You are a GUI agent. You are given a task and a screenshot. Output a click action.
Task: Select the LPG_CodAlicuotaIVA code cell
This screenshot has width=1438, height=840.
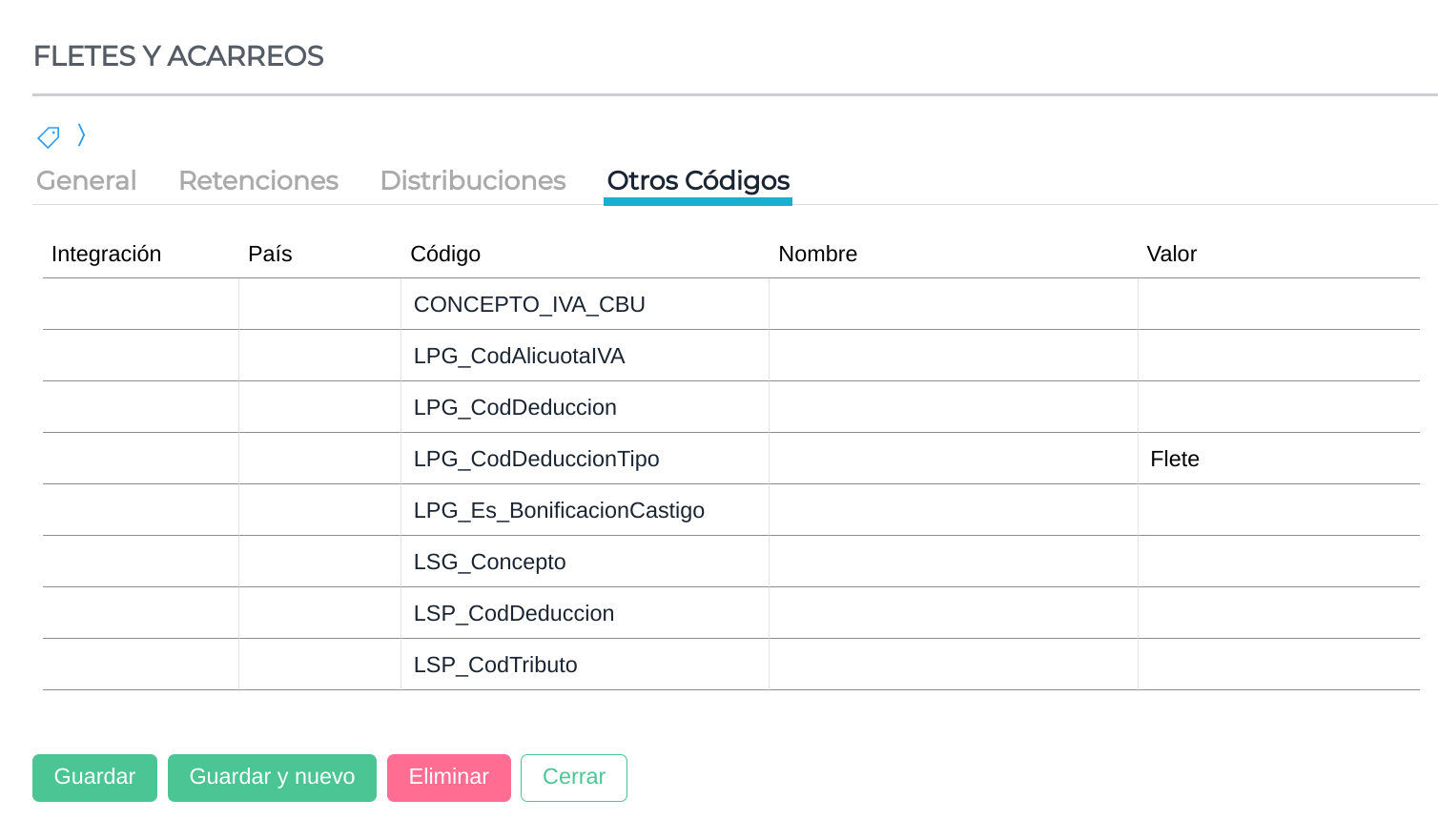pos(585,356)
